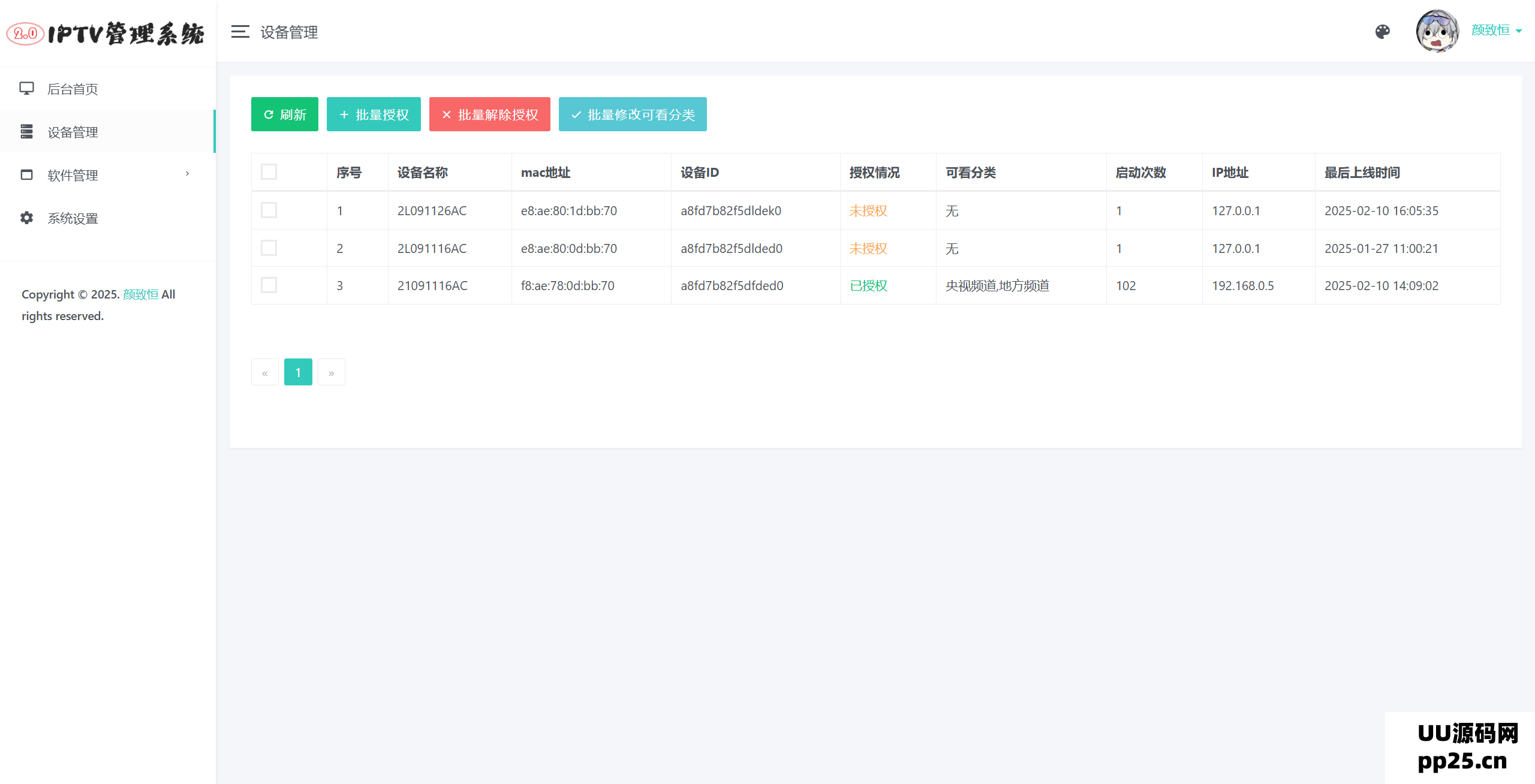Open 后台首页 menu item
Image resolution: width=1535 pixels, height=784 pixels.
pos(73,89)
